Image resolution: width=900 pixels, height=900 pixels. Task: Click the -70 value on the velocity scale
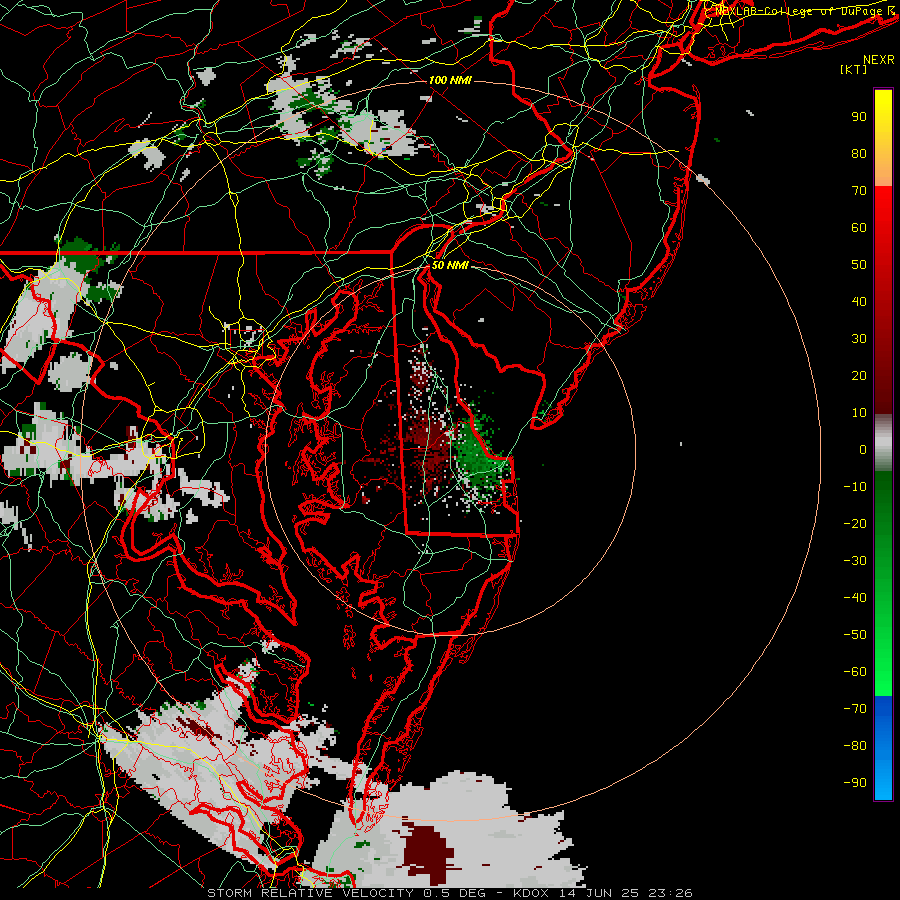coord(855,709)
